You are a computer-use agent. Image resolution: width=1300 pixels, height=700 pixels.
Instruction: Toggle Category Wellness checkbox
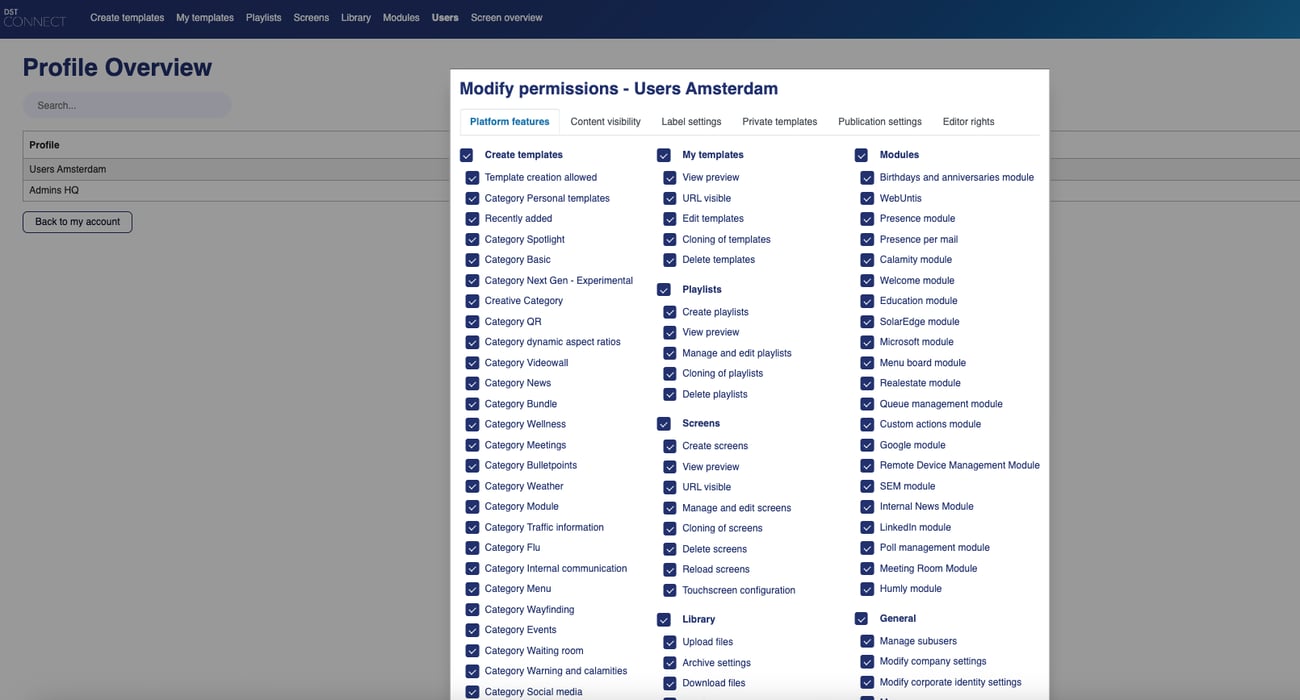(x=472, y=424)
